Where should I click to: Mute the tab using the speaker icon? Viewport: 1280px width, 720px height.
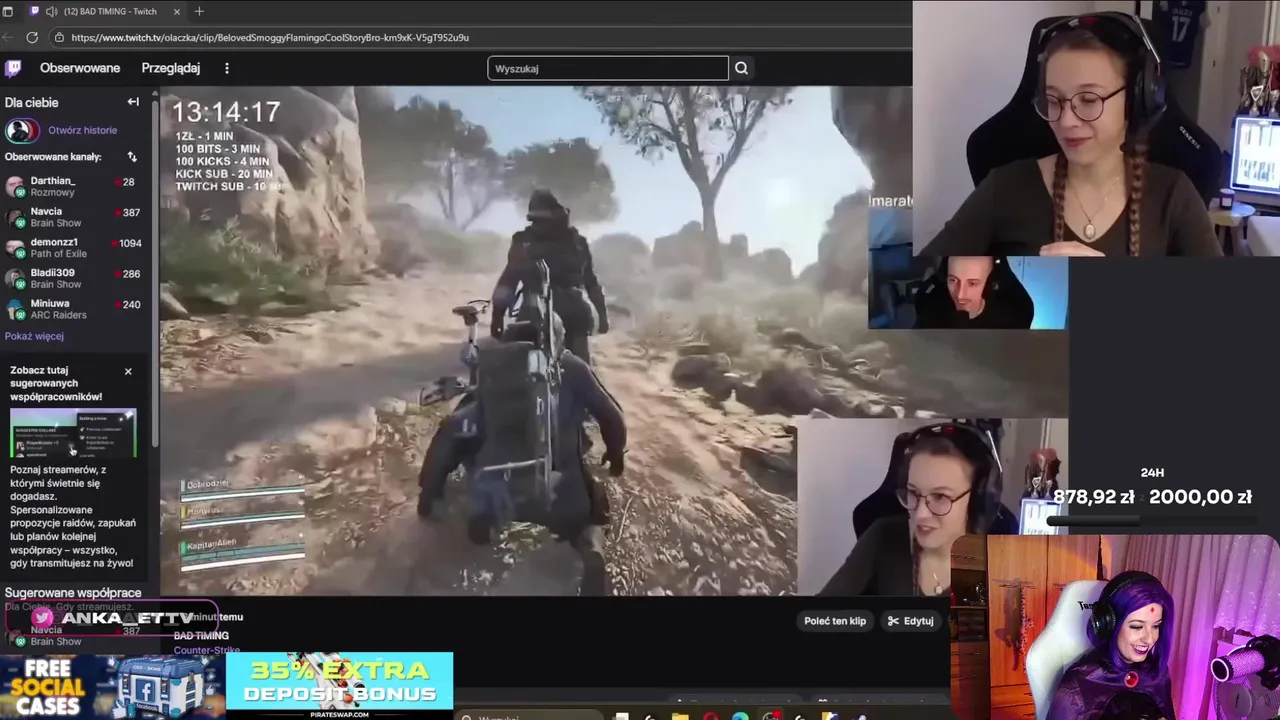[50, 11]
